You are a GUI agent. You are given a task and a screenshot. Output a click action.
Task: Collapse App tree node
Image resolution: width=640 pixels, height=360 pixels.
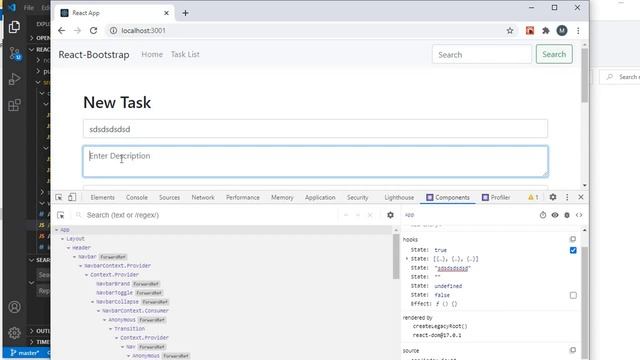(x=57, y=230)
